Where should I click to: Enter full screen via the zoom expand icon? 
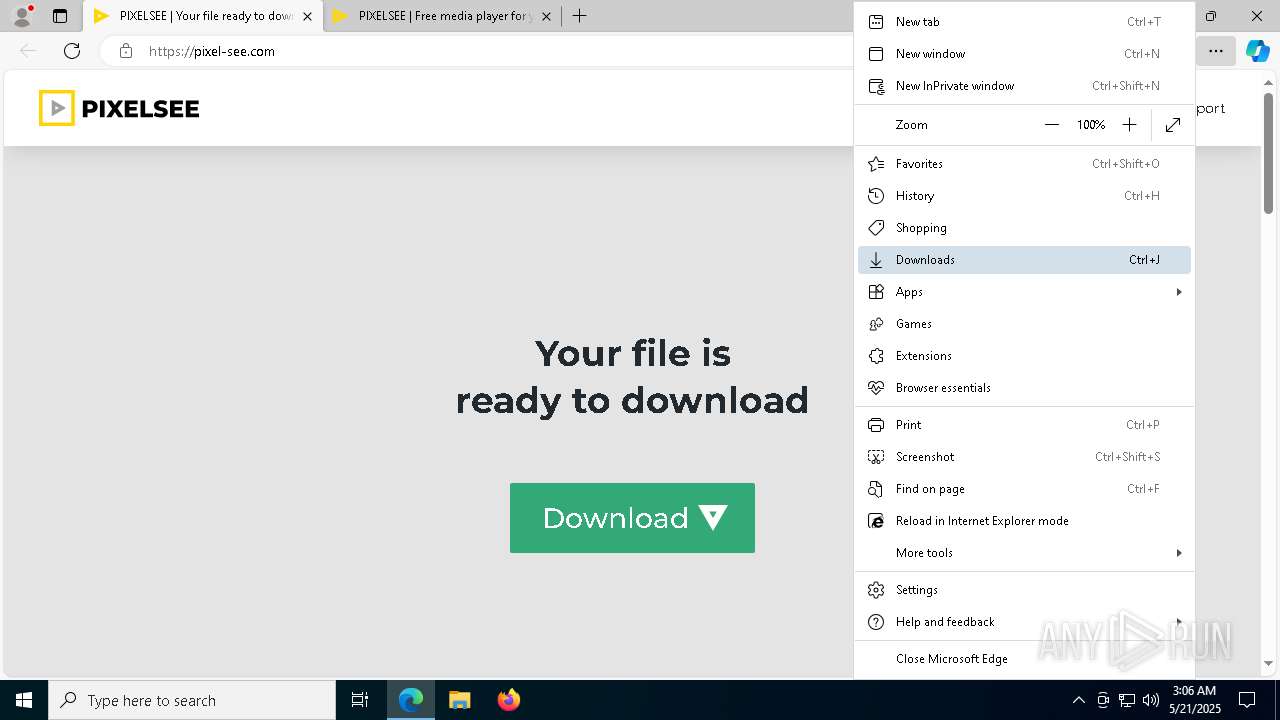[x=1173, y=125]
